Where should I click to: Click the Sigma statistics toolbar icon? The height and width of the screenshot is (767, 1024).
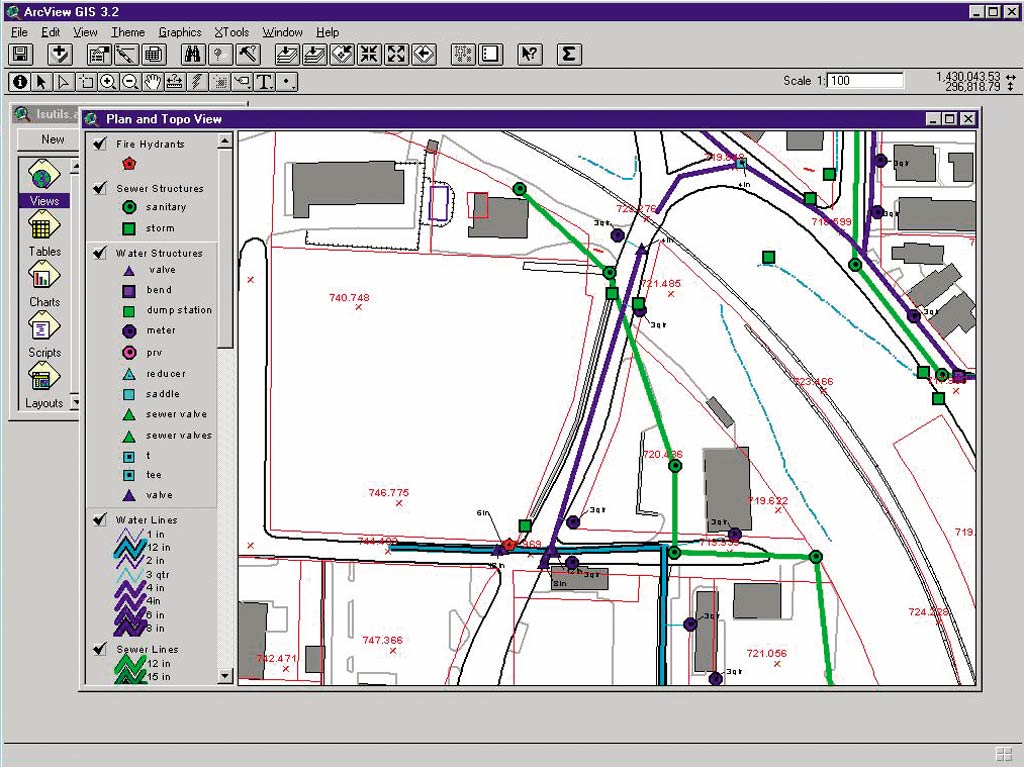click(x=568, y=55)
